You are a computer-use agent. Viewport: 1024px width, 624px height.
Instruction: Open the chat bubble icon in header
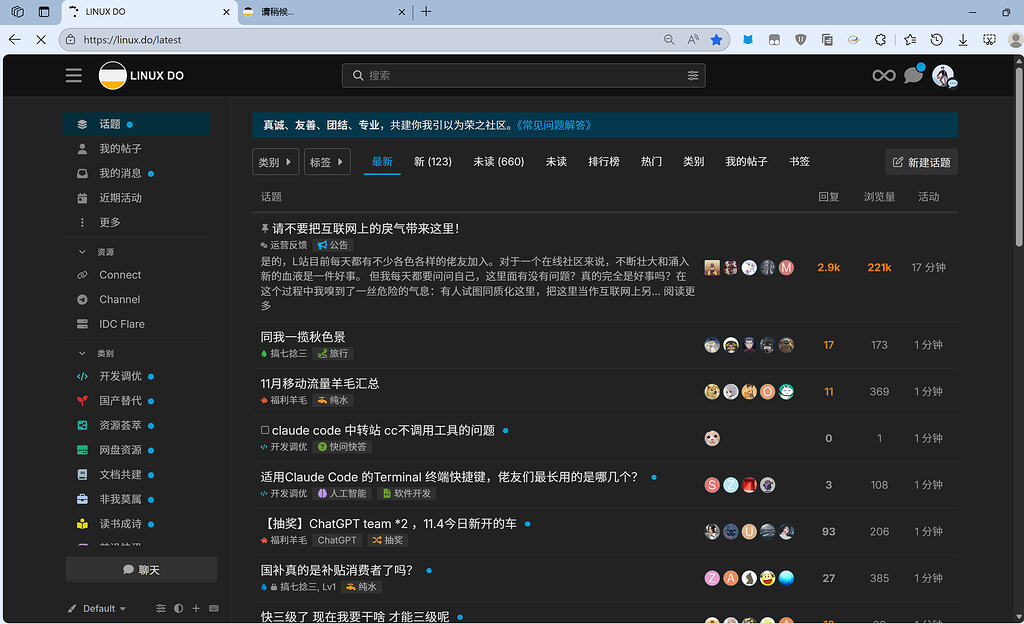(x=913, y=76)
